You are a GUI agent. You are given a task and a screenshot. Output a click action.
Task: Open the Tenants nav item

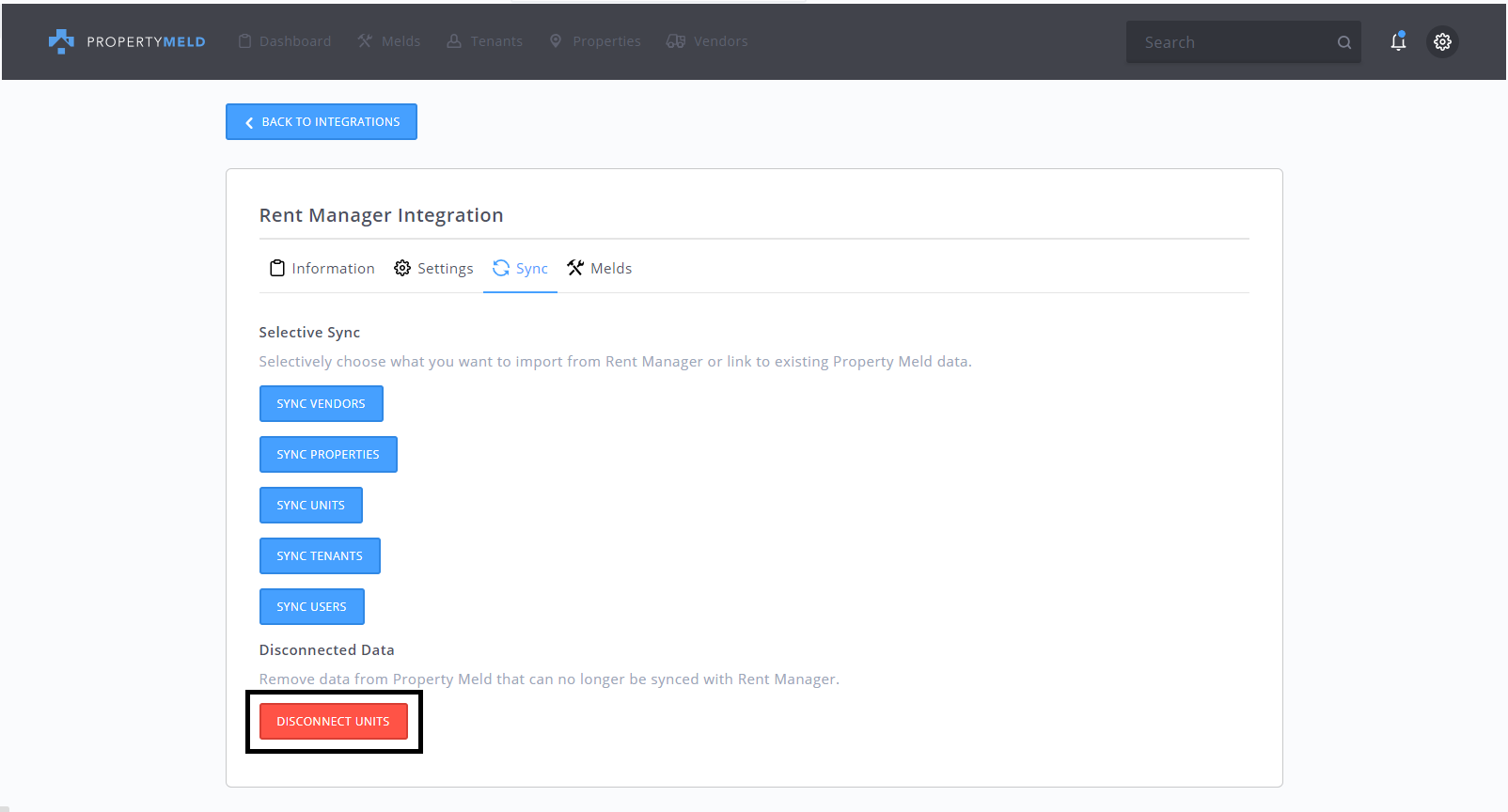point(485,41)
